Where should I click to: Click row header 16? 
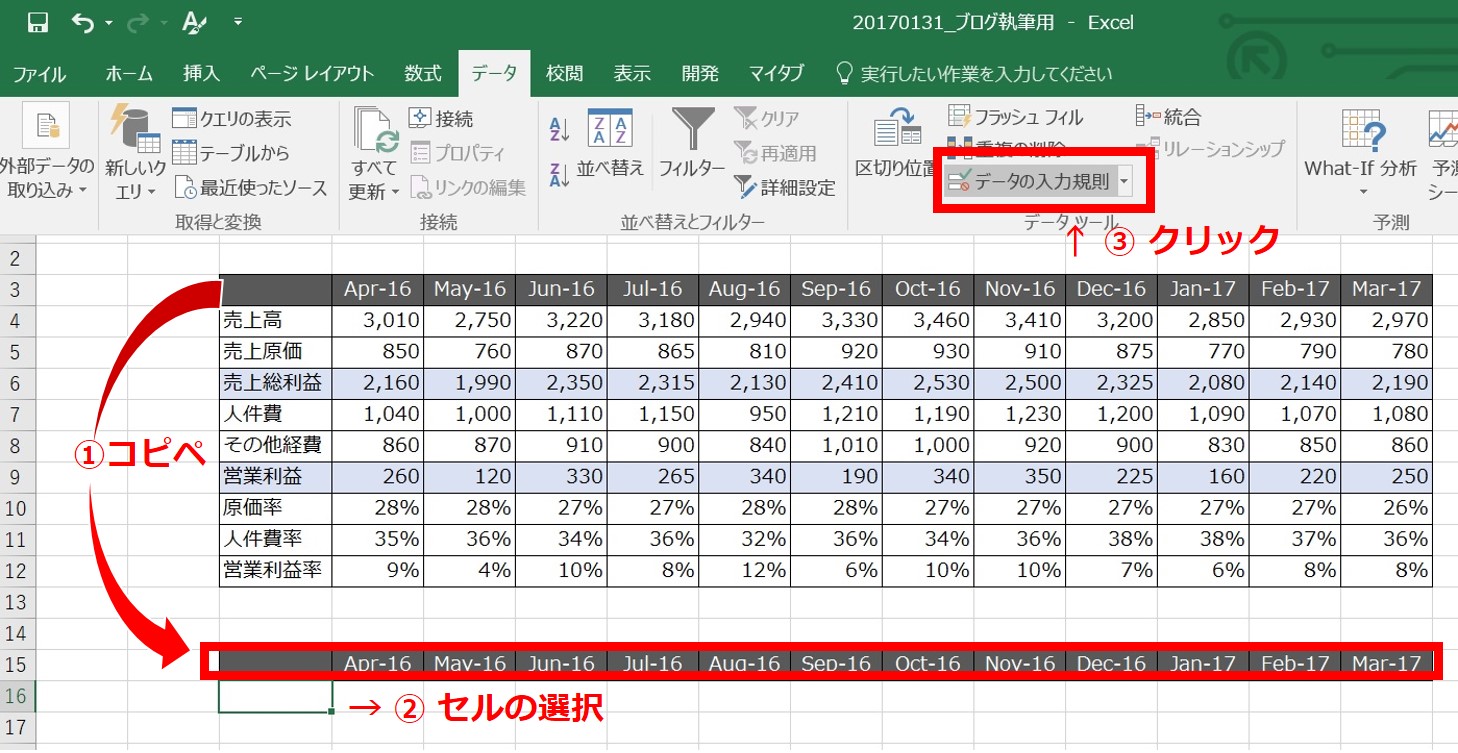pyautogui.click(x=16, y=695)
